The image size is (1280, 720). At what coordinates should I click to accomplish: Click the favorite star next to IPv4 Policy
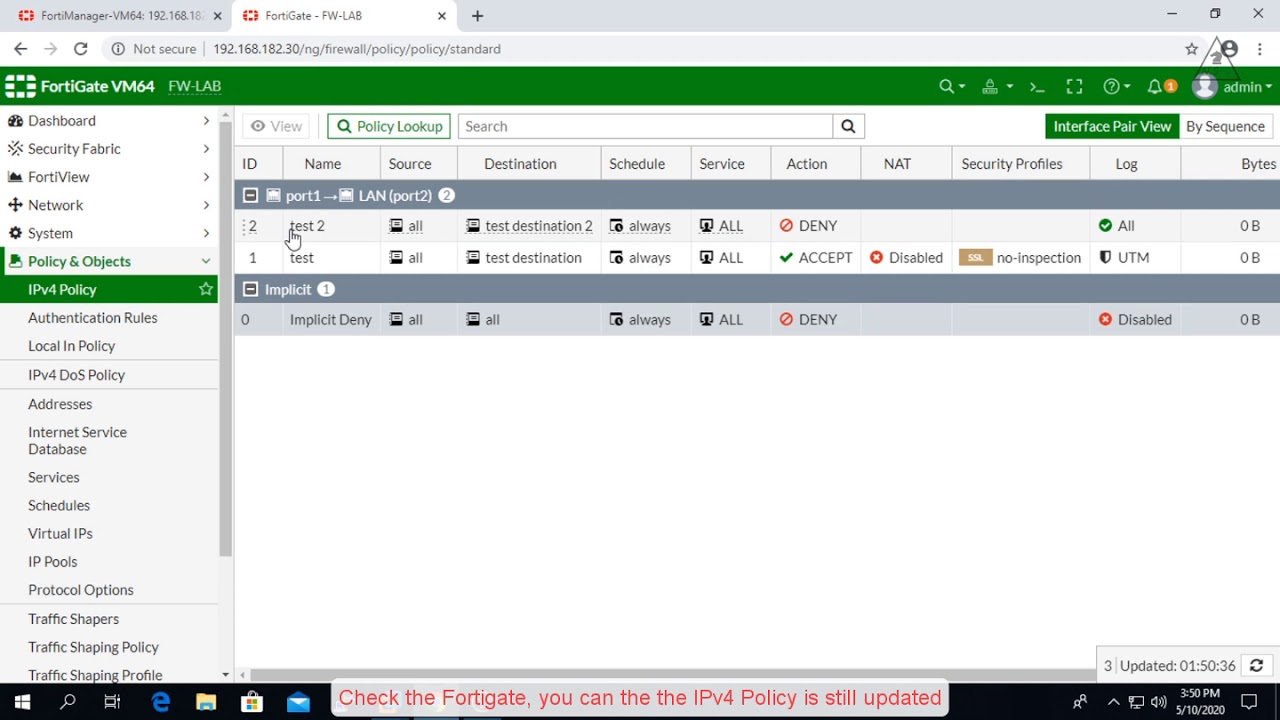click(x=206, y=289)
